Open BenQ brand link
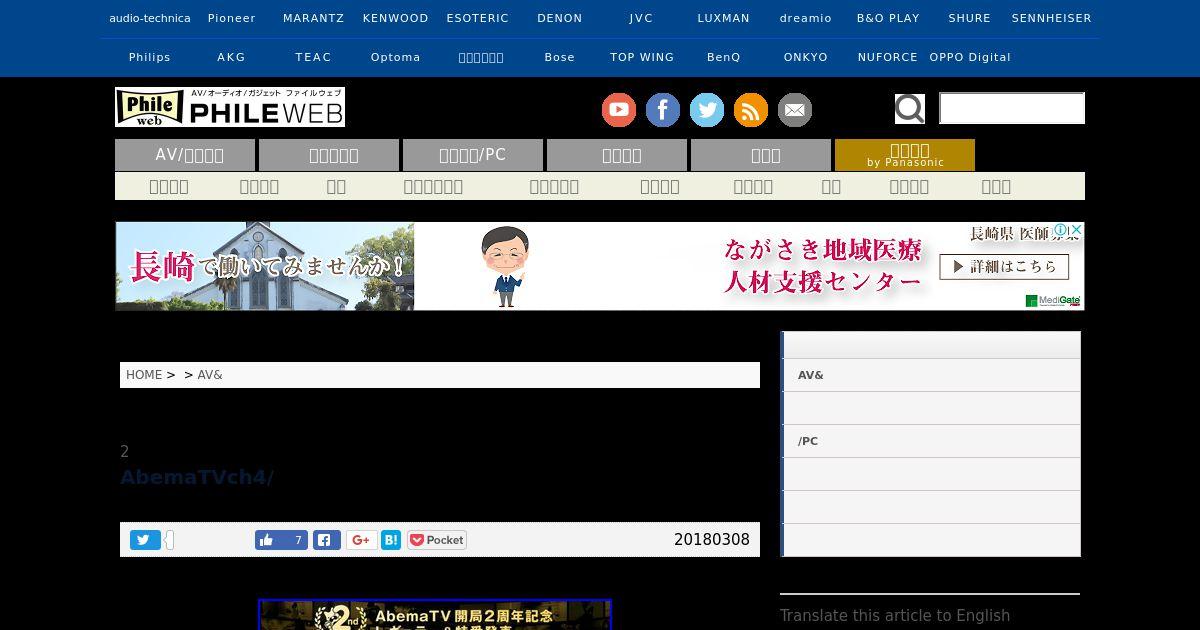Image resolution: width=1200 pixels, height=630 pixels. 724,57
